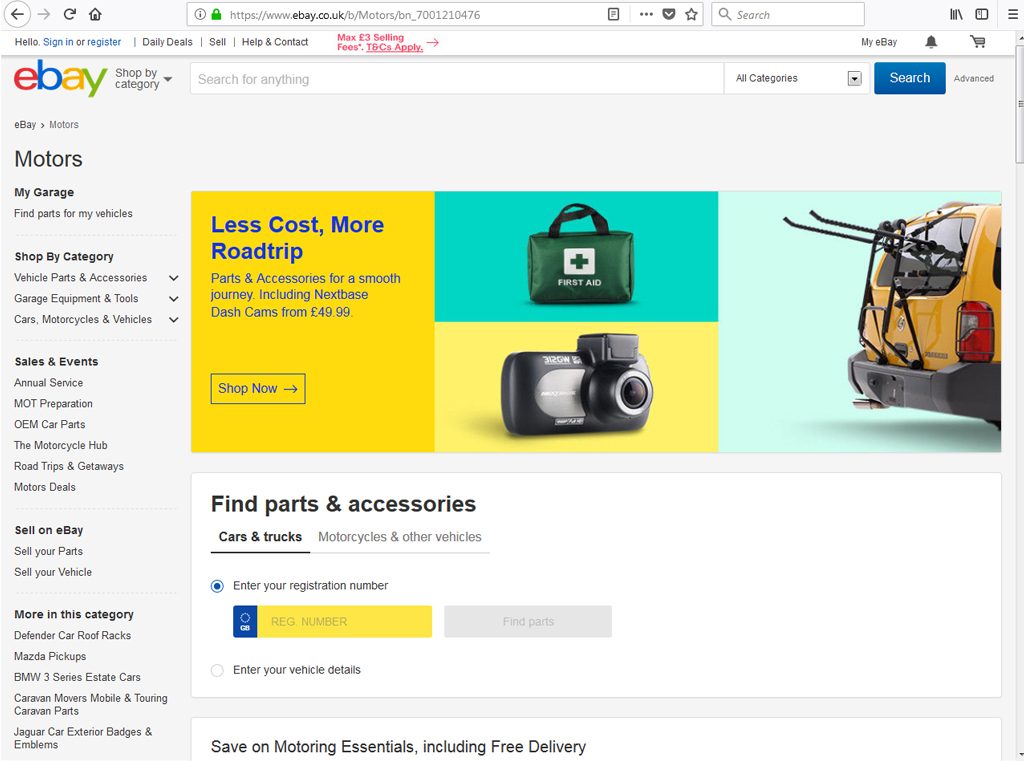
Task: Click the browser forward arrow
Action: [44, 14]
